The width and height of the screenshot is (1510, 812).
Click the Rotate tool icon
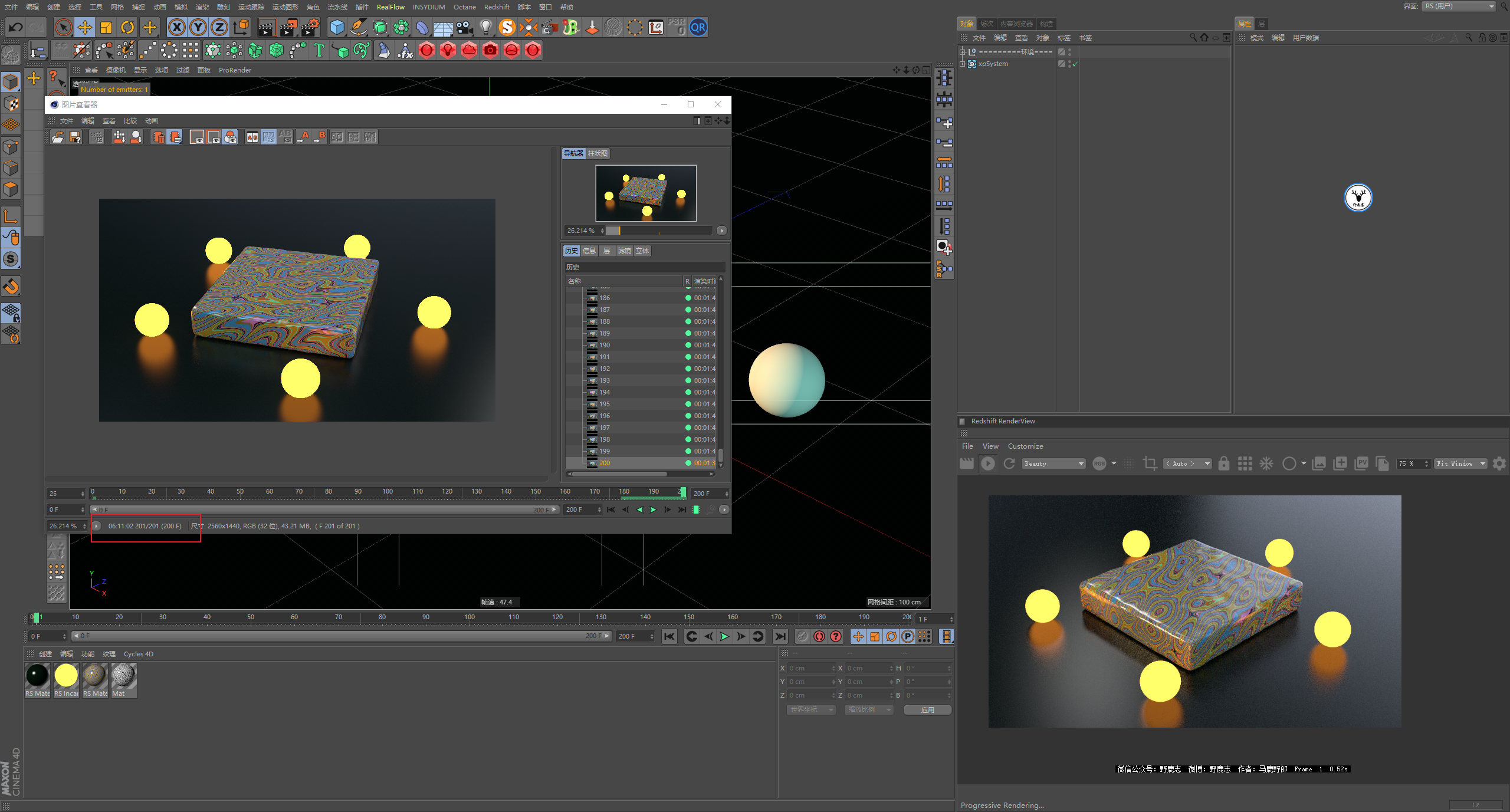point(127,27)
